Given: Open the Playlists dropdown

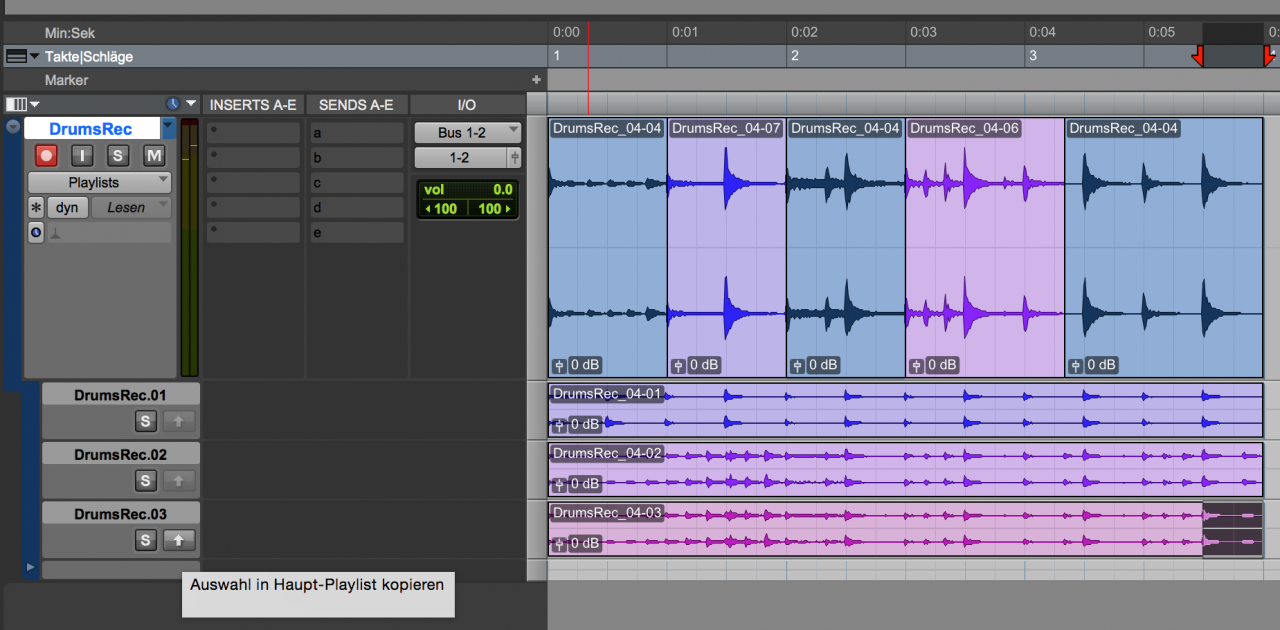Looking at the screenshot, I should click(99, 182).
